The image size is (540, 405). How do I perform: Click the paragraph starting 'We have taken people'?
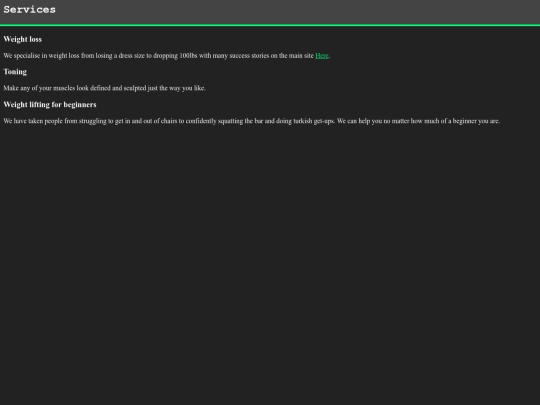252,121
